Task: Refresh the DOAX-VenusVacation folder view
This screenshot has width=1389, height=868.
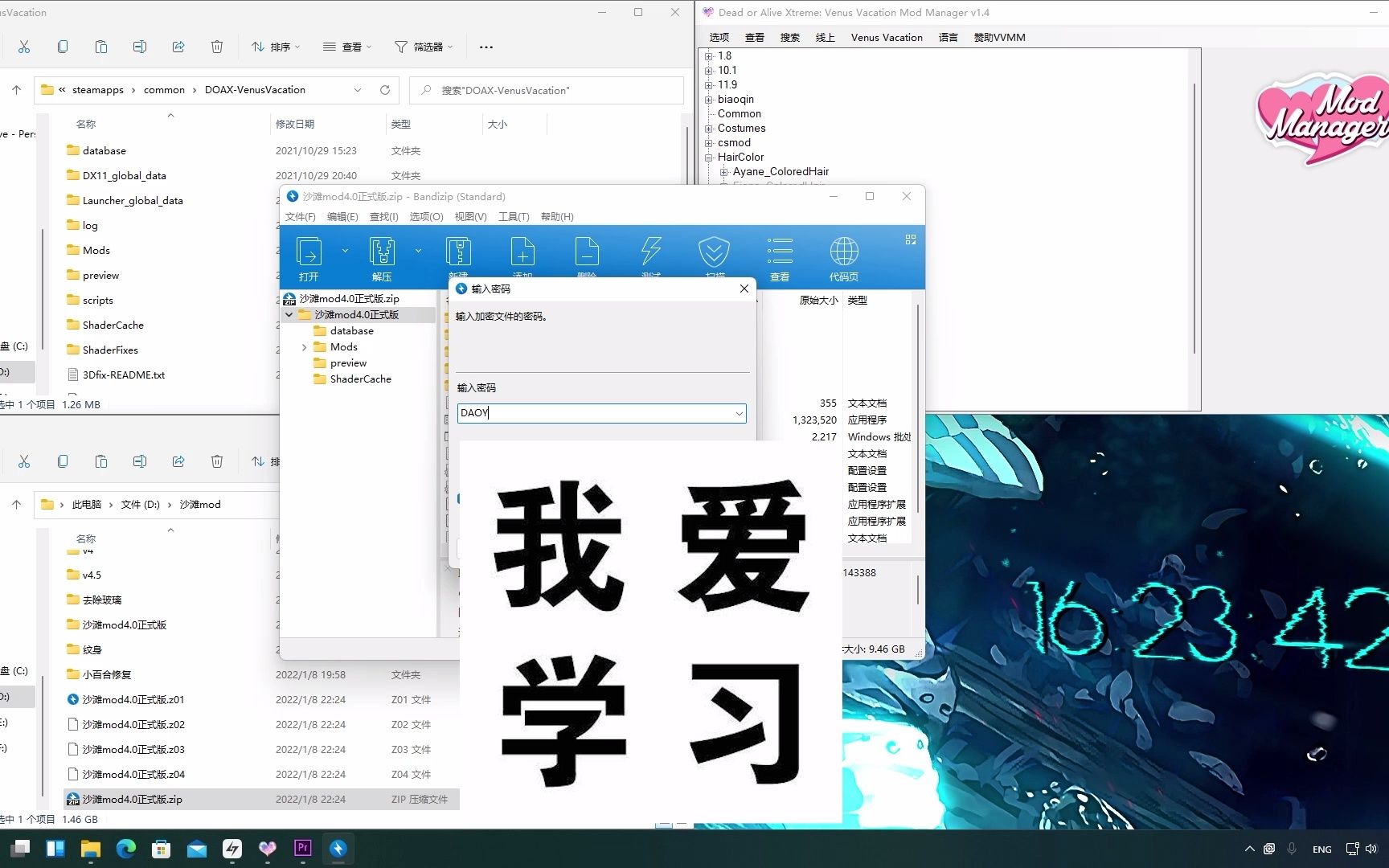Action: 385,90
